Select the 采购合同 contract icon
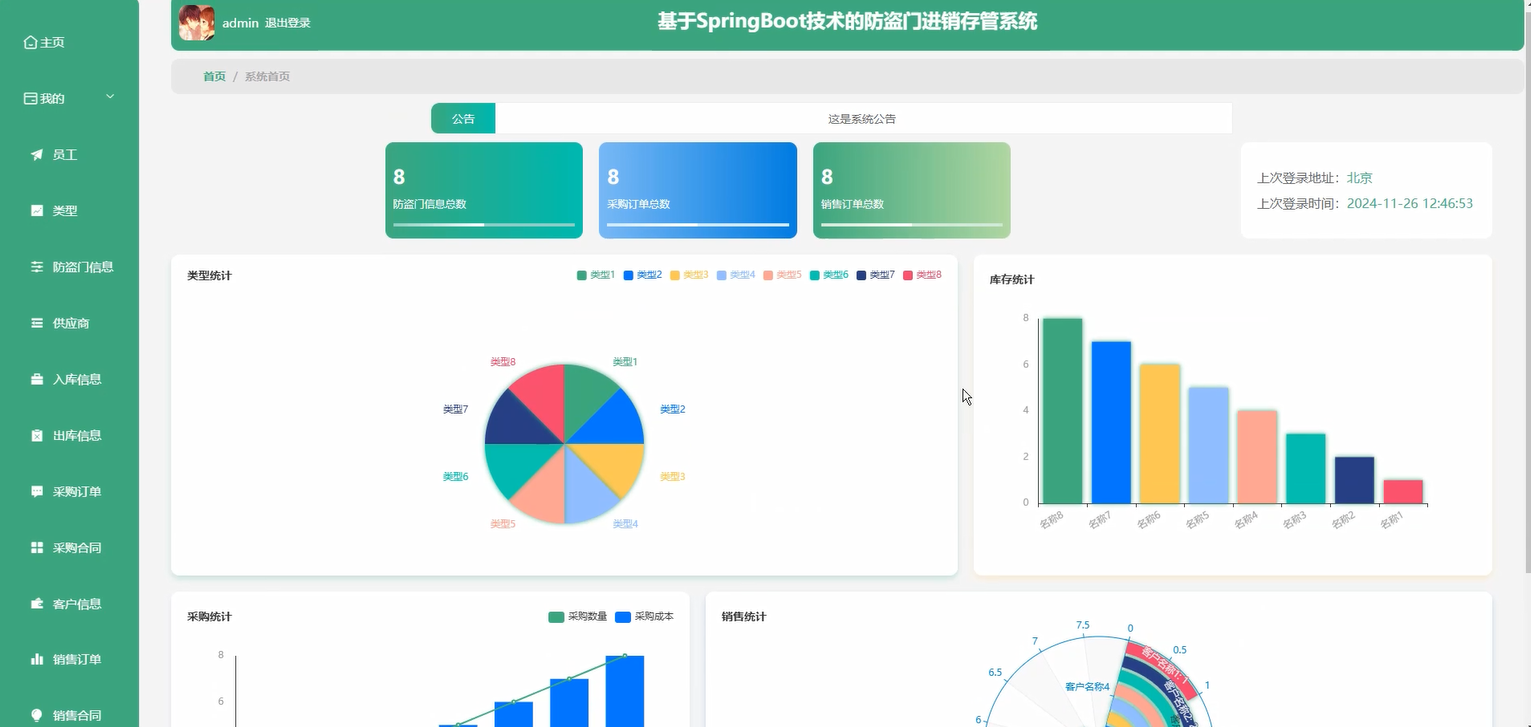Viewport: 1531px width, 727px height. (35, 546)
